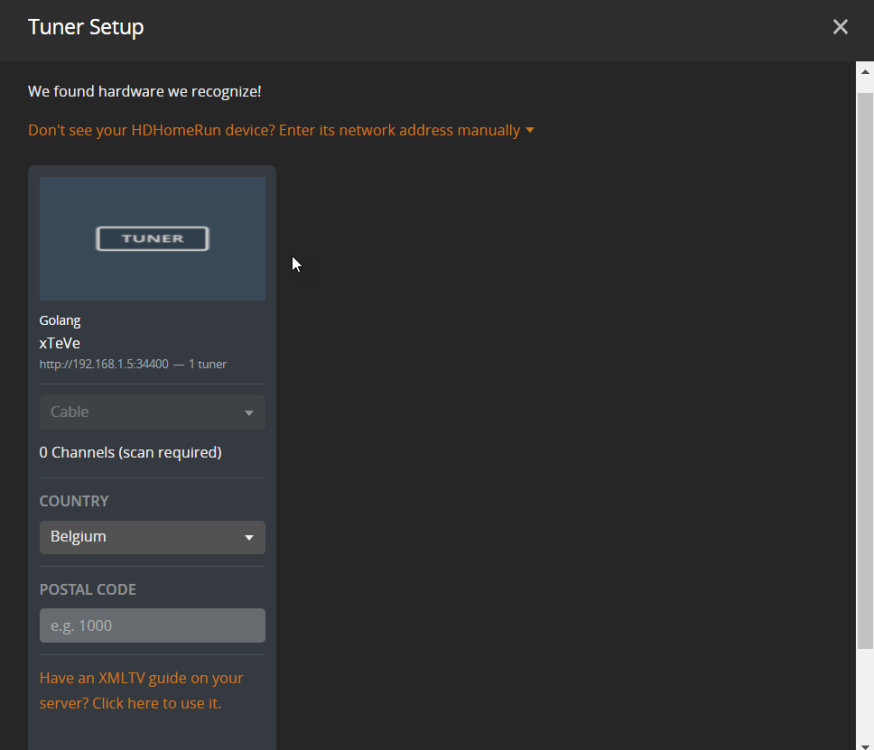Use the XMLTV guide link
The width and height of the screenshot is (874, 750).
coord(141,690)
